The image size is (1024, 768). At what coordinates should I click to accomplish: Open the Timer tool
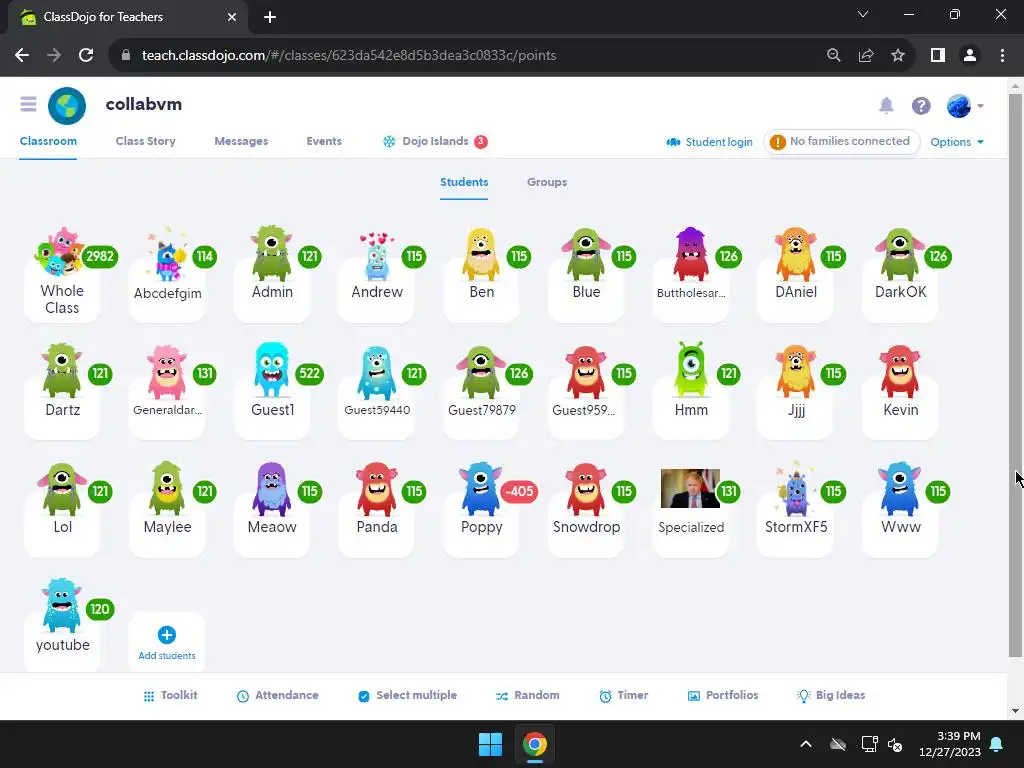[x=624, y=696]
